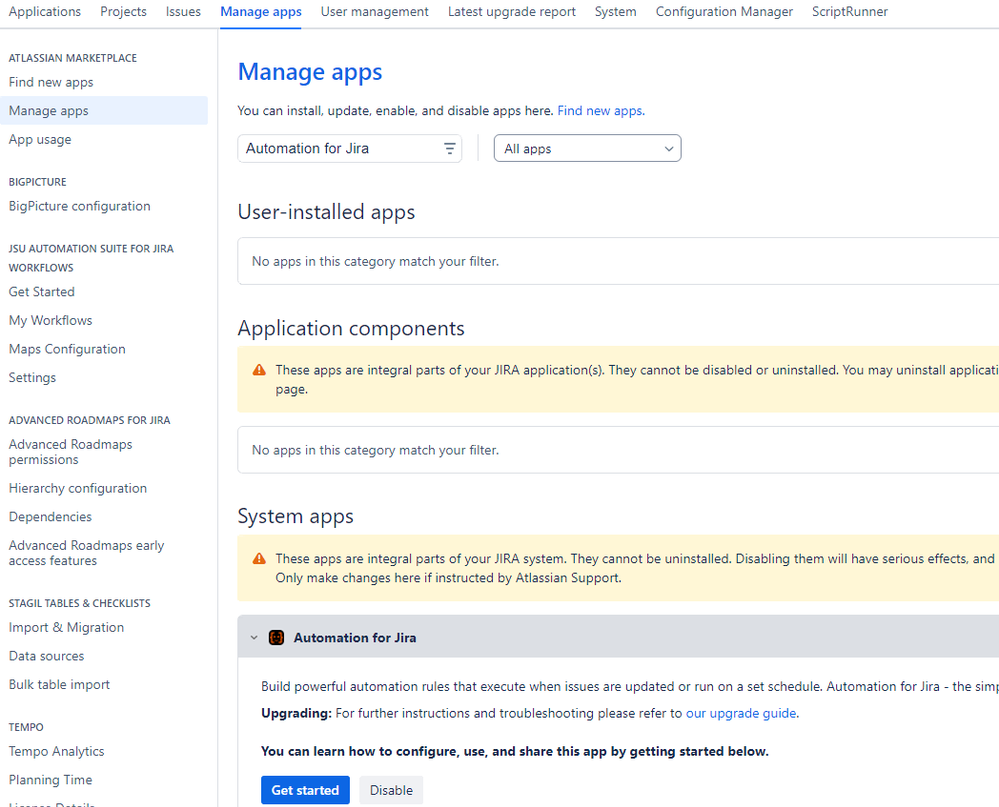
Task: Open the Latest upgrade report tab
Action: (512, 11)
